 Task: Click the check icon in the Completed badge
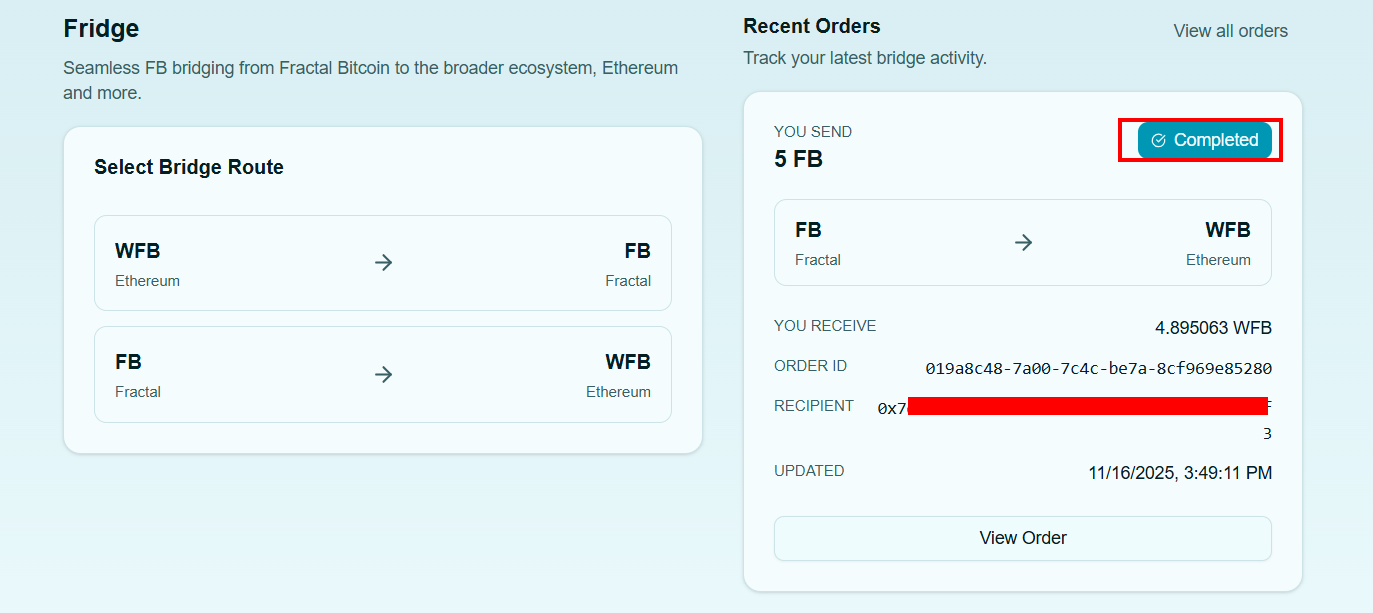click(x=1158, y=141)
